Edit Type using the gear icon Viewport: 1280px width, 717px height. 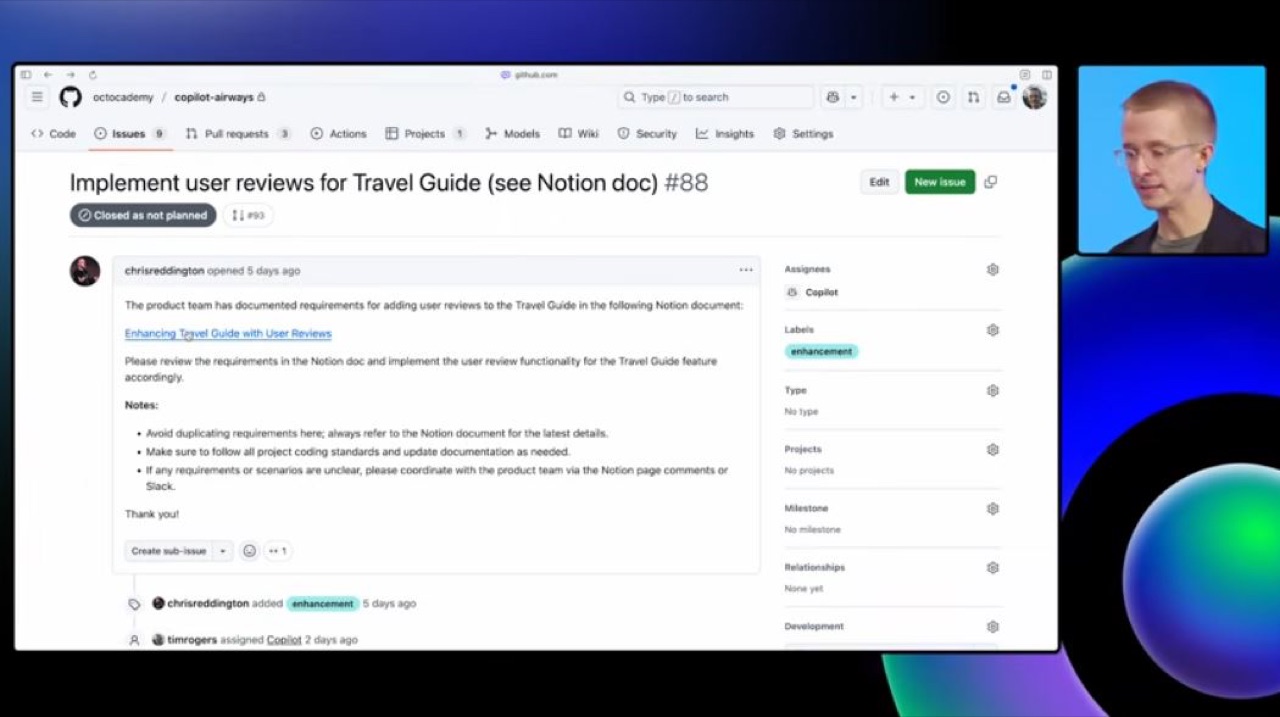tap(992, 391)
